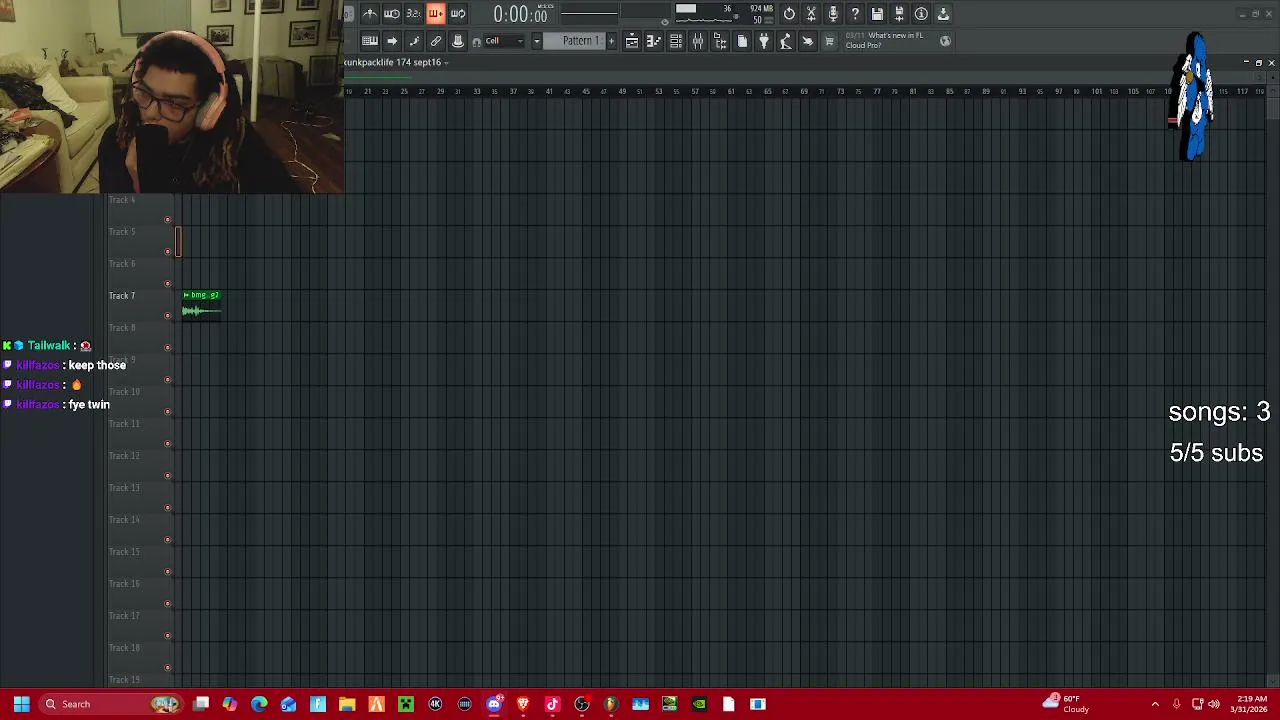This screenshot has height=720, width=1280.
Task: Show hidden system tray icons
Action: tap(1155, 704)
